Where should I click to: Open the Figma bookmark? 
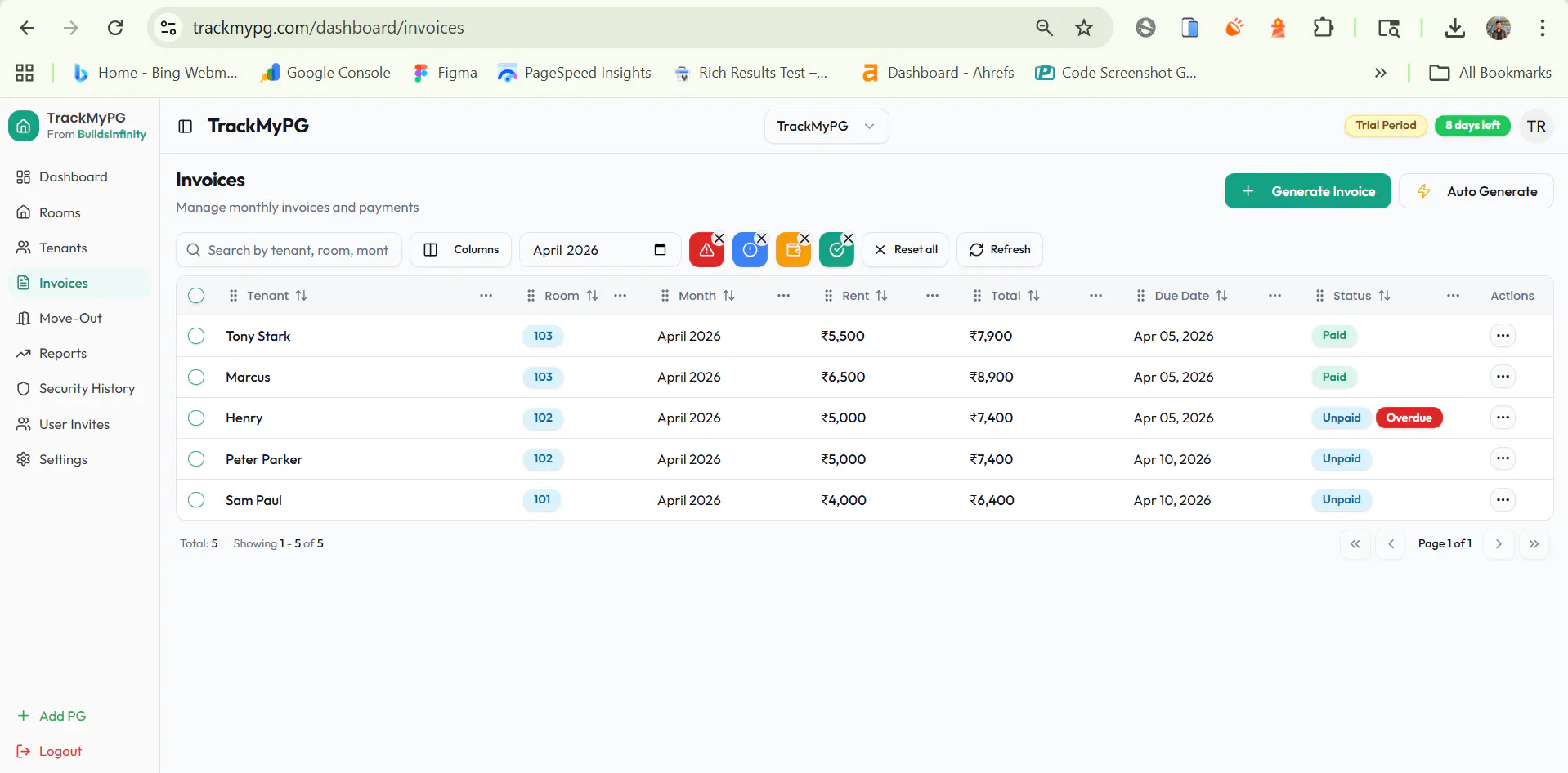pos(446,73)
